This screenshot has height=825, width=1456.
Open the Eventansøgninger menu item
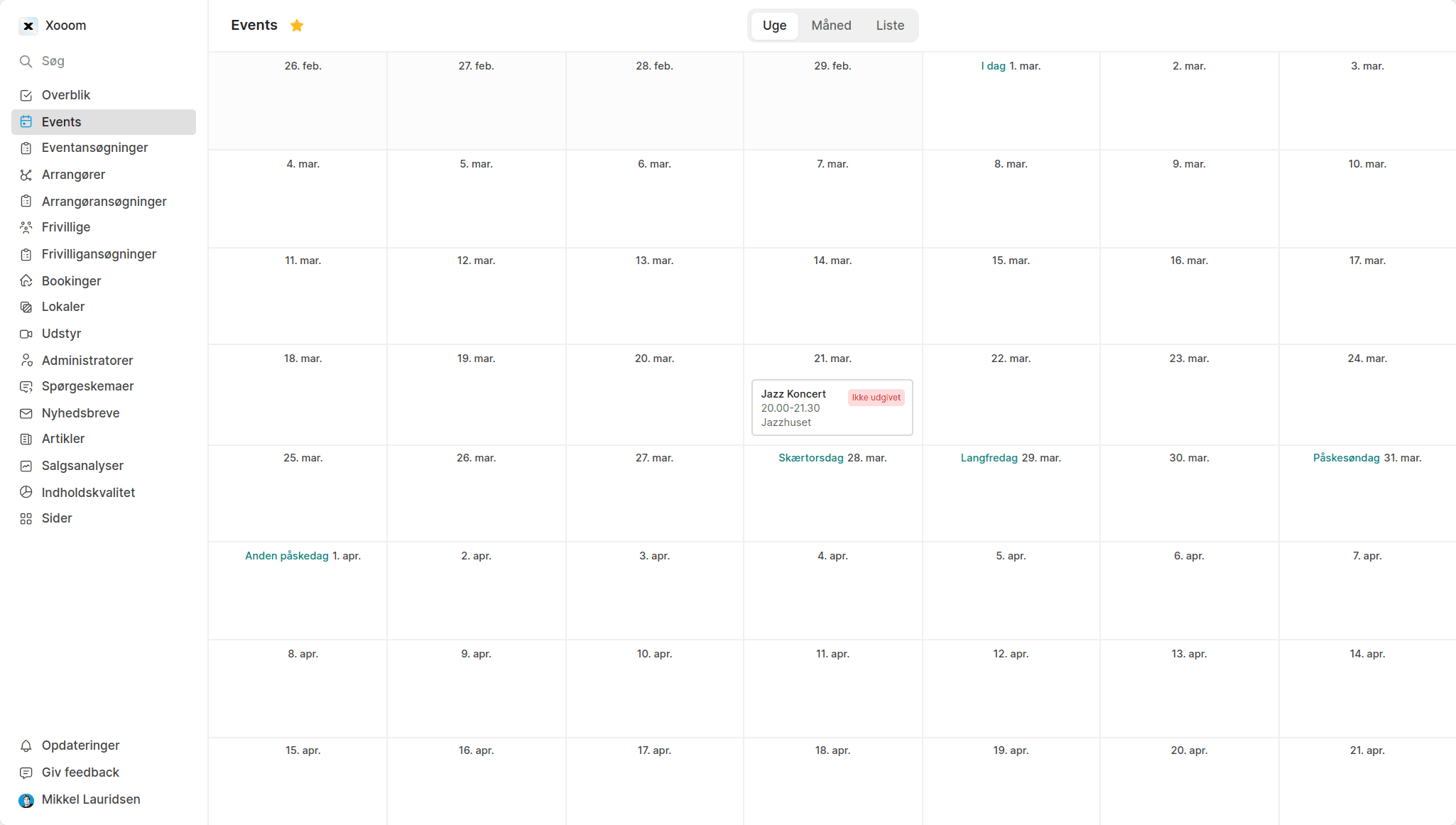tap(94, 148)
